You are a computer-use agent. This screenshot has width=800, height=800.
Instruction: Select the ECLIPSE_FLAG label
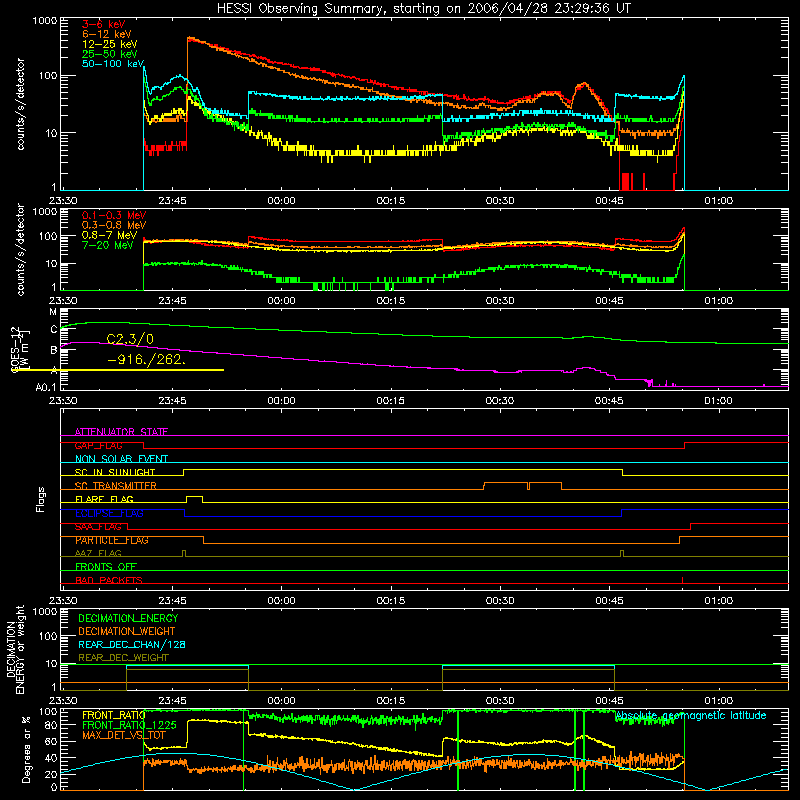(x=109, y=513)
